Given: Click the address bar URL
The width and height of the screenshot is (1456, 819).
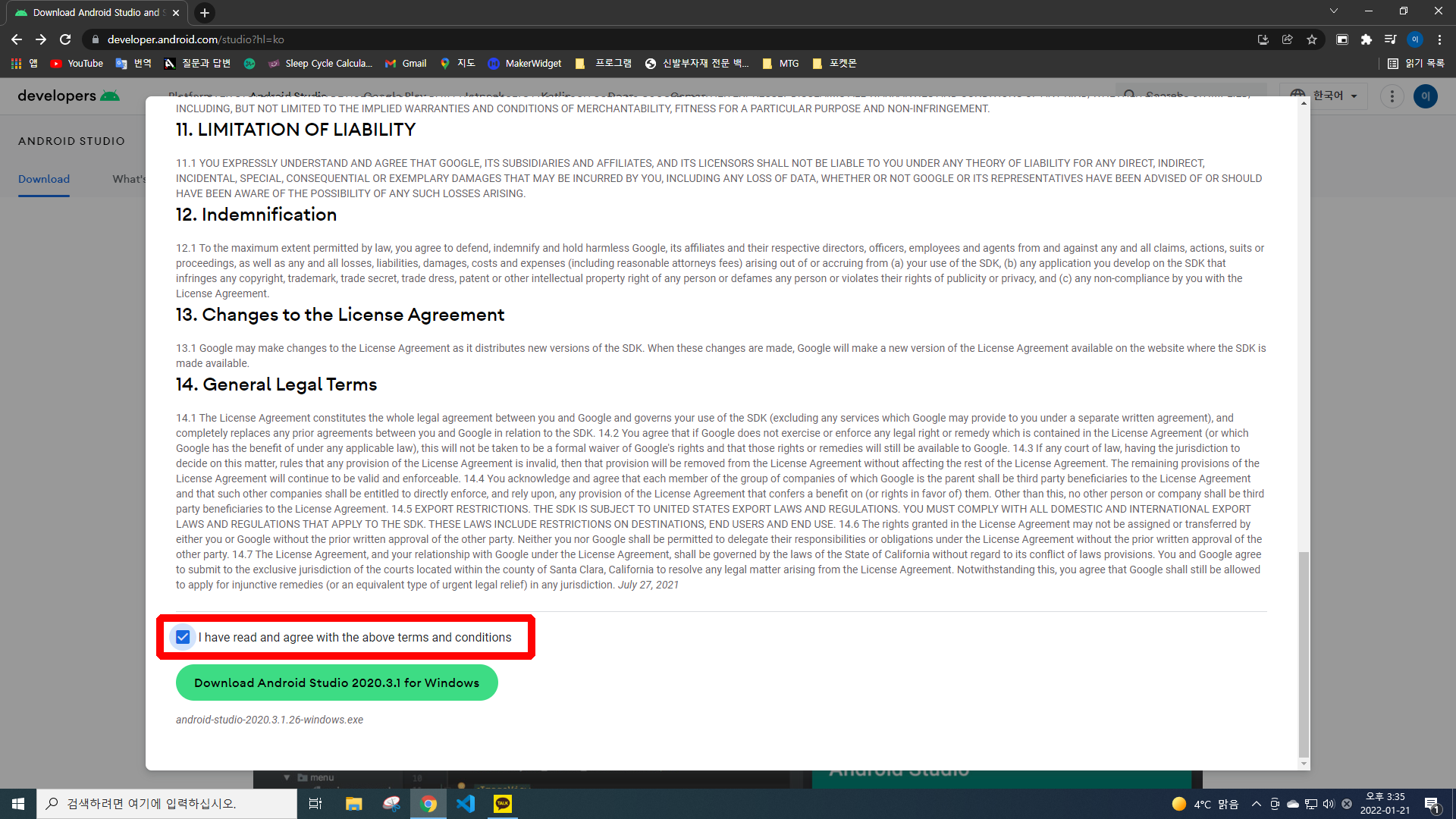Looking at the screenshot, I should tap(196, 39).
